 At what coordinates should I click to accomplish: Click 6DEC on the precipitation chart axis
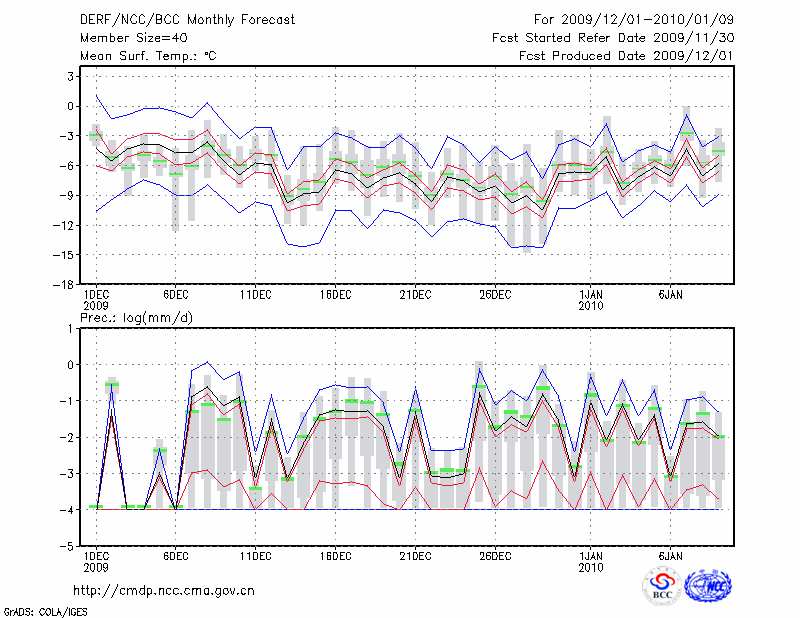point(176,555)
